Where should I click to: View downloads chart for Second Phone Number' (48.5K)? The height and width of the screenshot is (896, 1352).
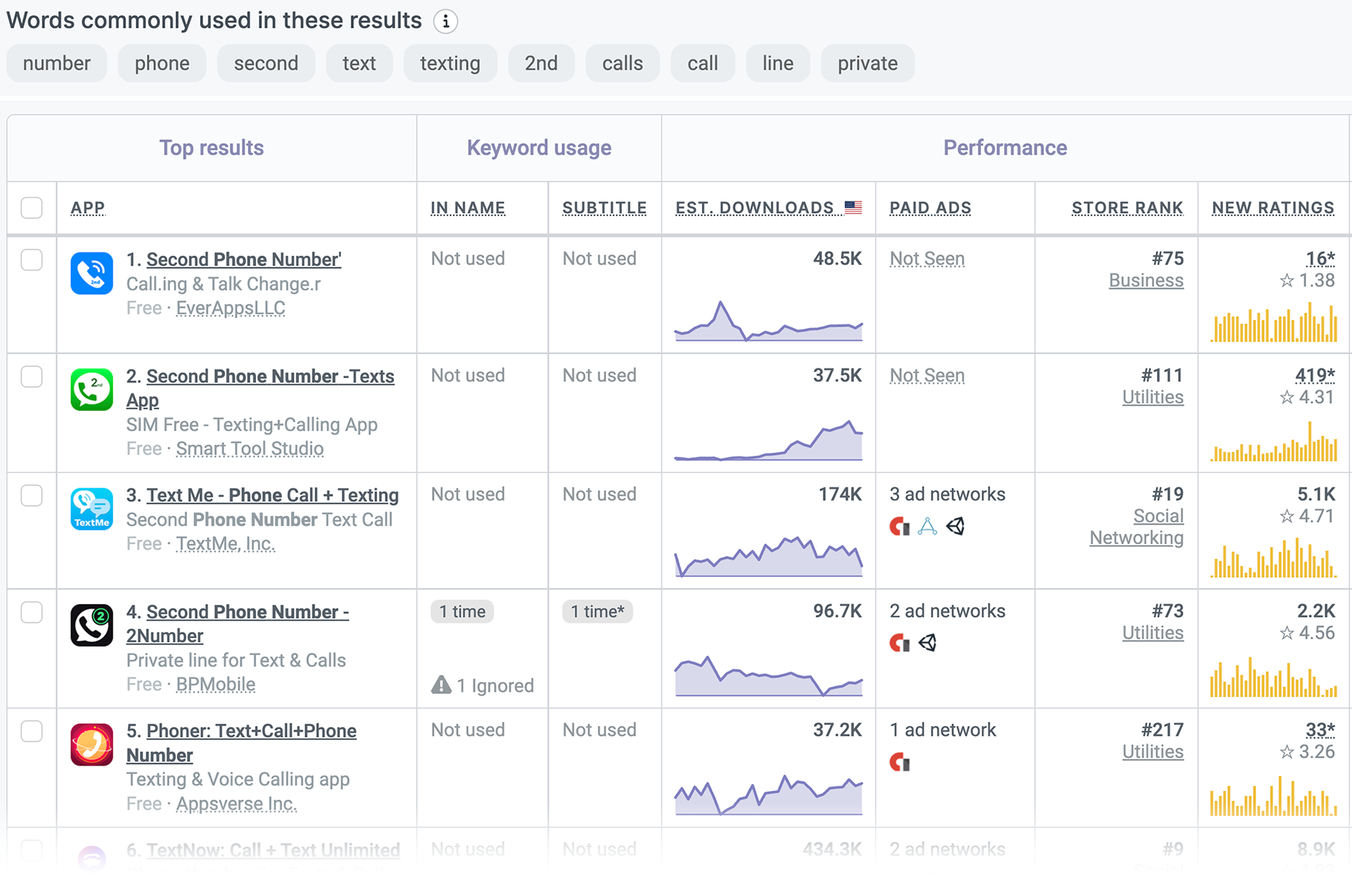tap(769, 321)
